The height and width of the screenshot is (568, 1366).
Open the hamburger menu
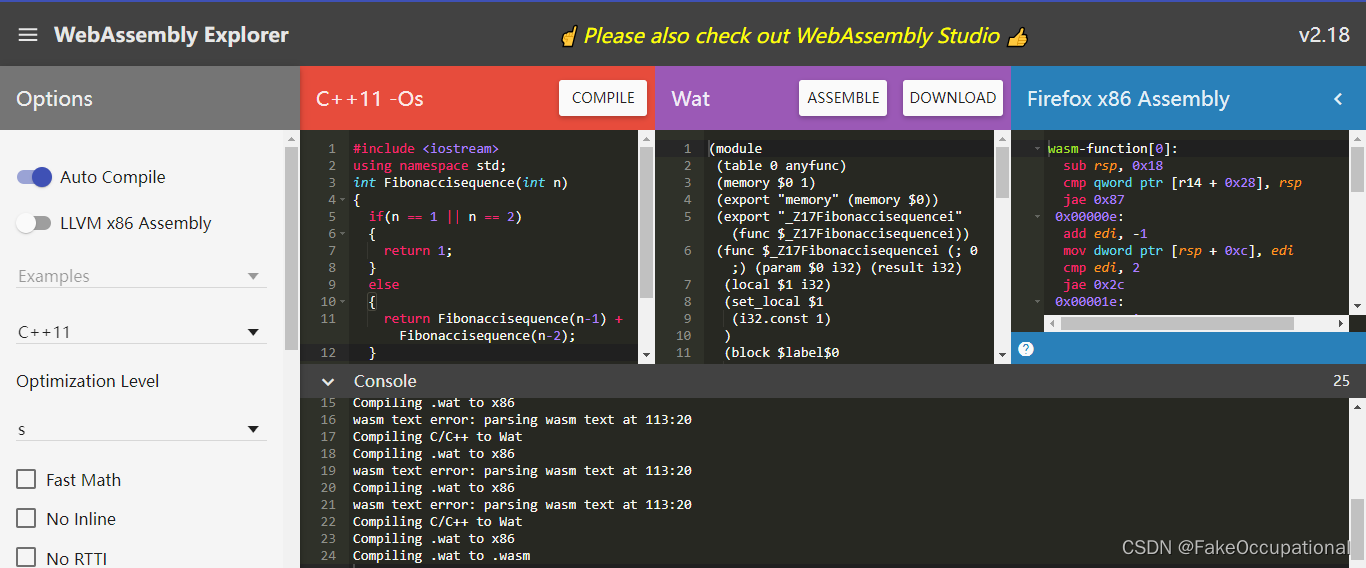click(x=28, y=35)
